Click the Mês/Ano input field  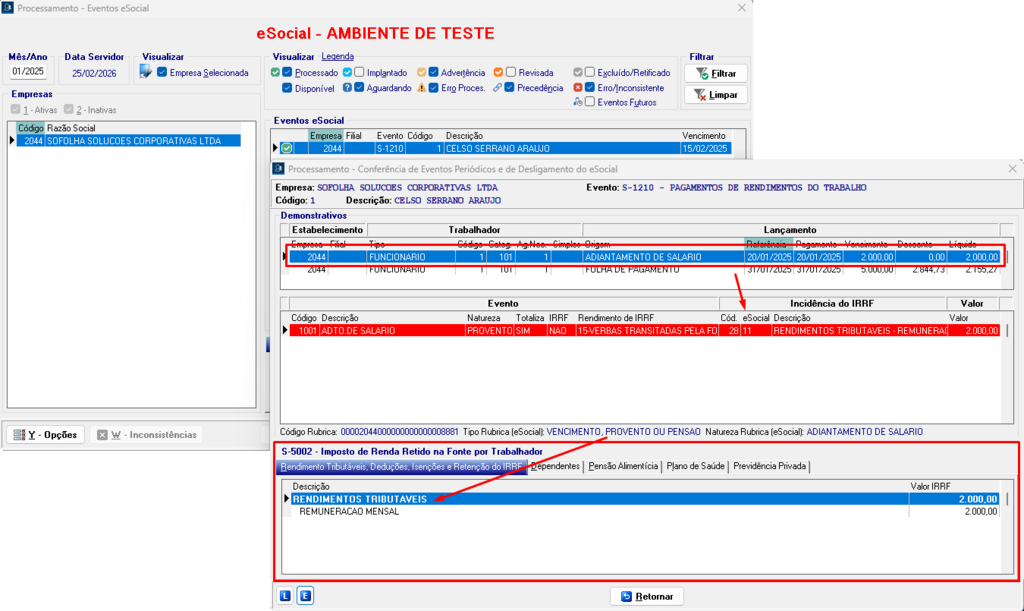click(29, 72)
